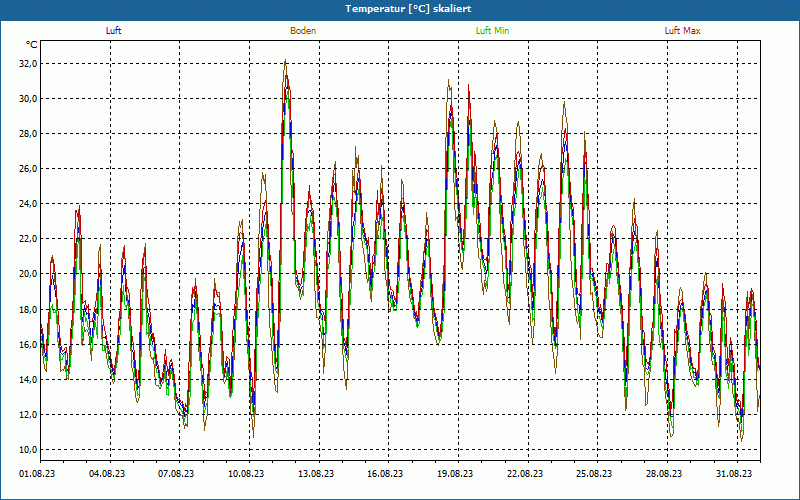This screenshot has width=800, height=500.
Task: Click the 16.08.23 date label
Action: pyautogui.click(x=385, y=474)
